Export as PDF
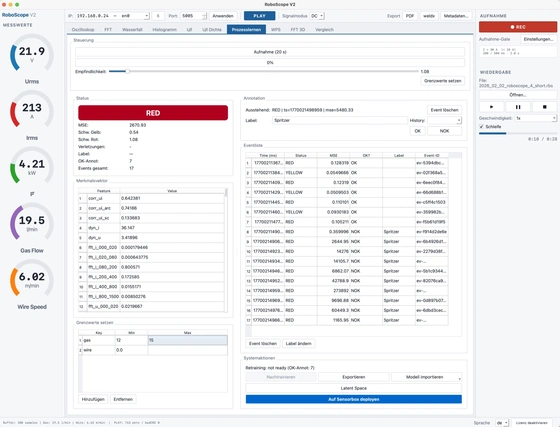The height and width of the screenshot is (427, 560). click(x=410, y=16)
